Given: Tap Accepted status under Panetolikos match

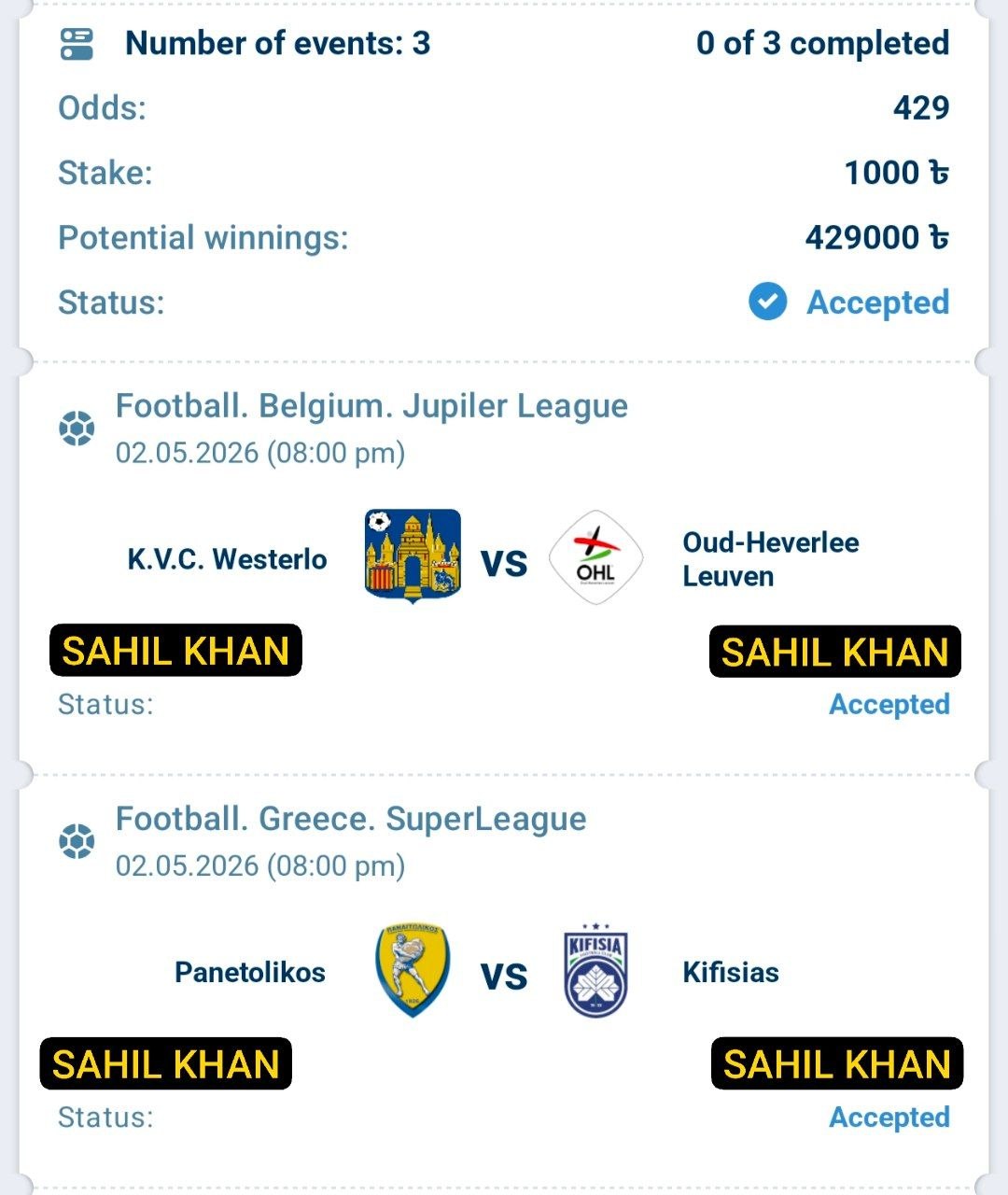Looking at the screenshot, I should coord(889,1117).
